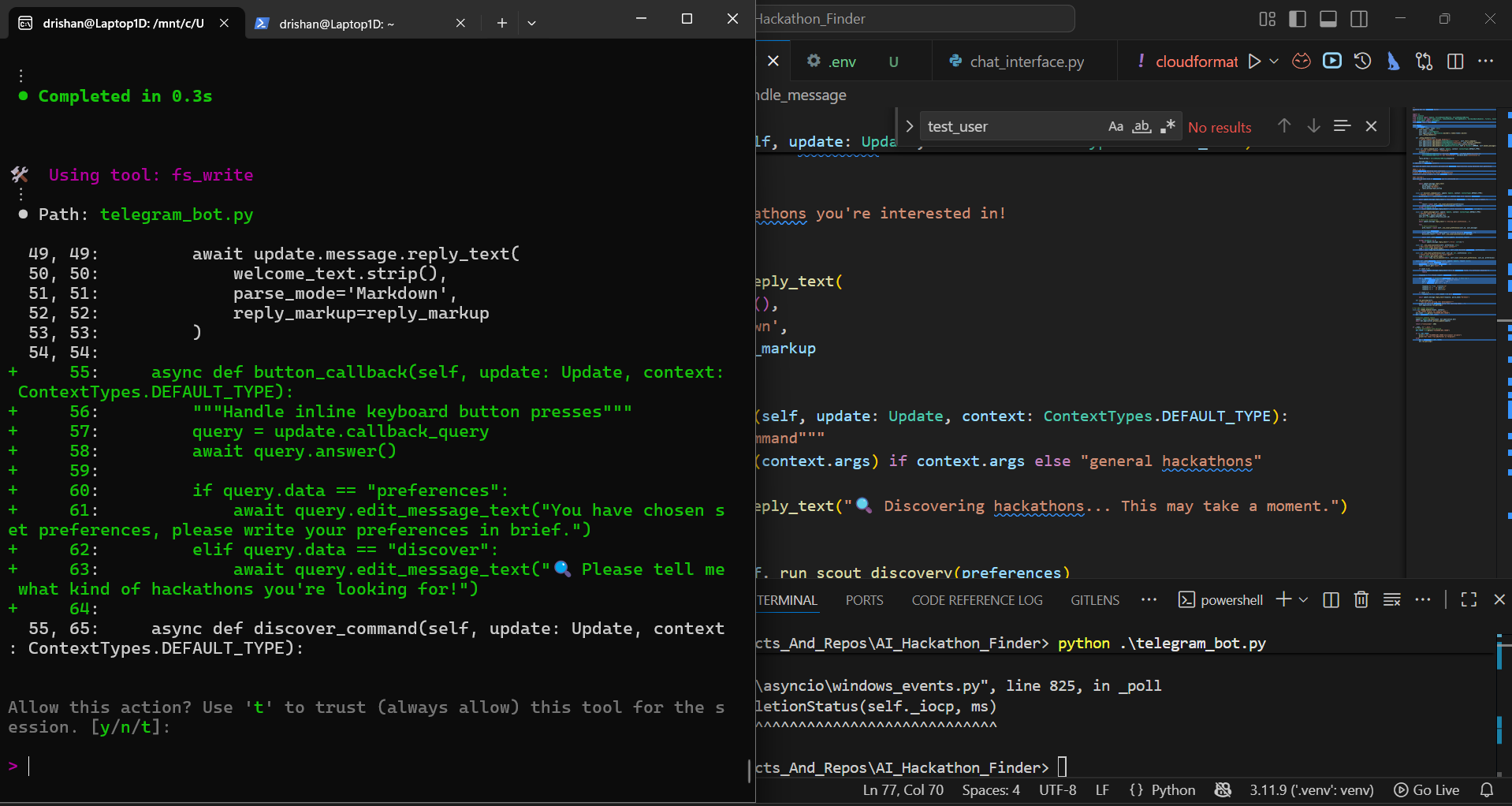Start the server with Go Live
The height and width of the screenshot is (806, 1512).
pyautogui.click(x=1425, y=789)
